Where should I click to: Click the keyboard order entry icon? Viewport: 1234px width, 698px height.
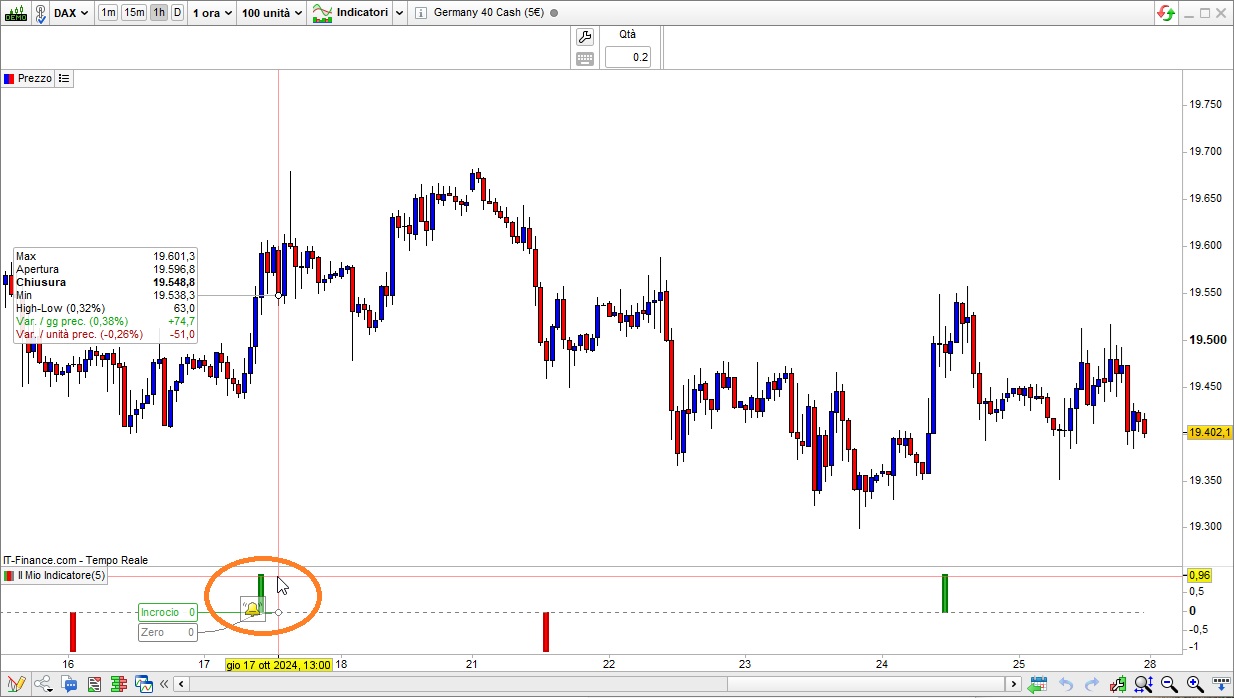[585, 58]
